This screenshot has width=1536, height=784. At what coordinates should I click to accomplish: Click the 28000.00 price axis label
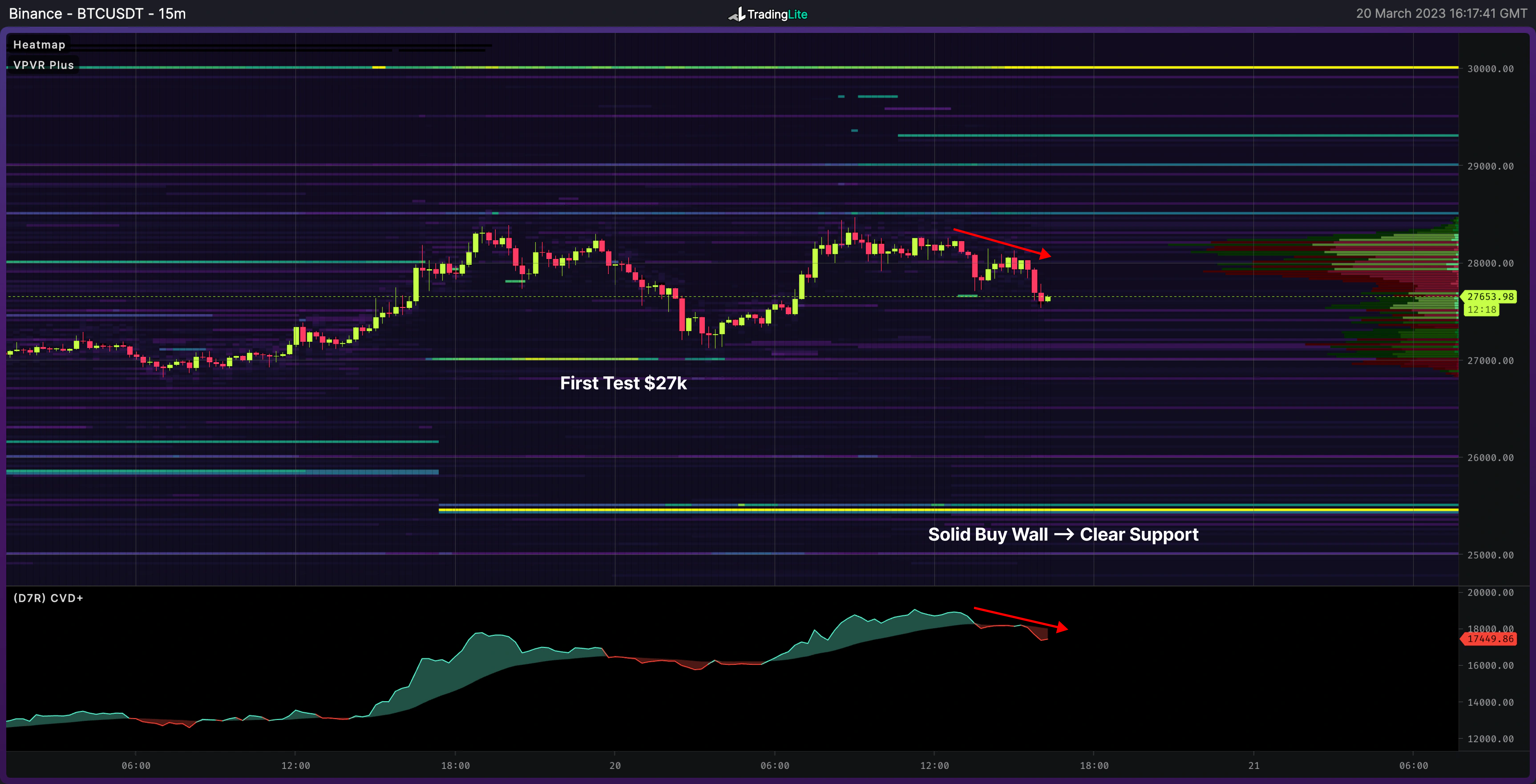pyautogui.click(x=1490, y=263)
